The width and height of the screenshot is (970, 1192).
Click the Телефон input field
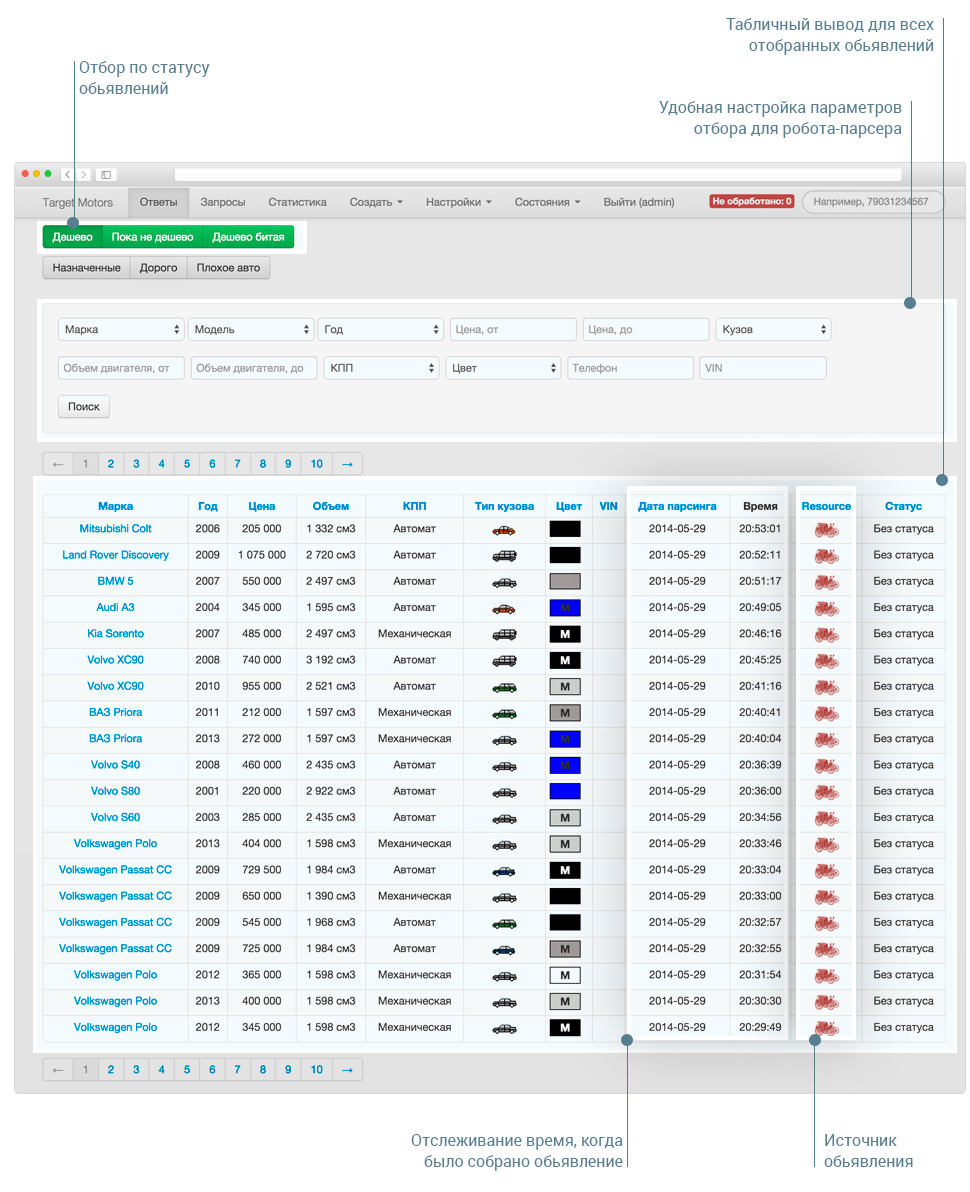click(630, 368)
